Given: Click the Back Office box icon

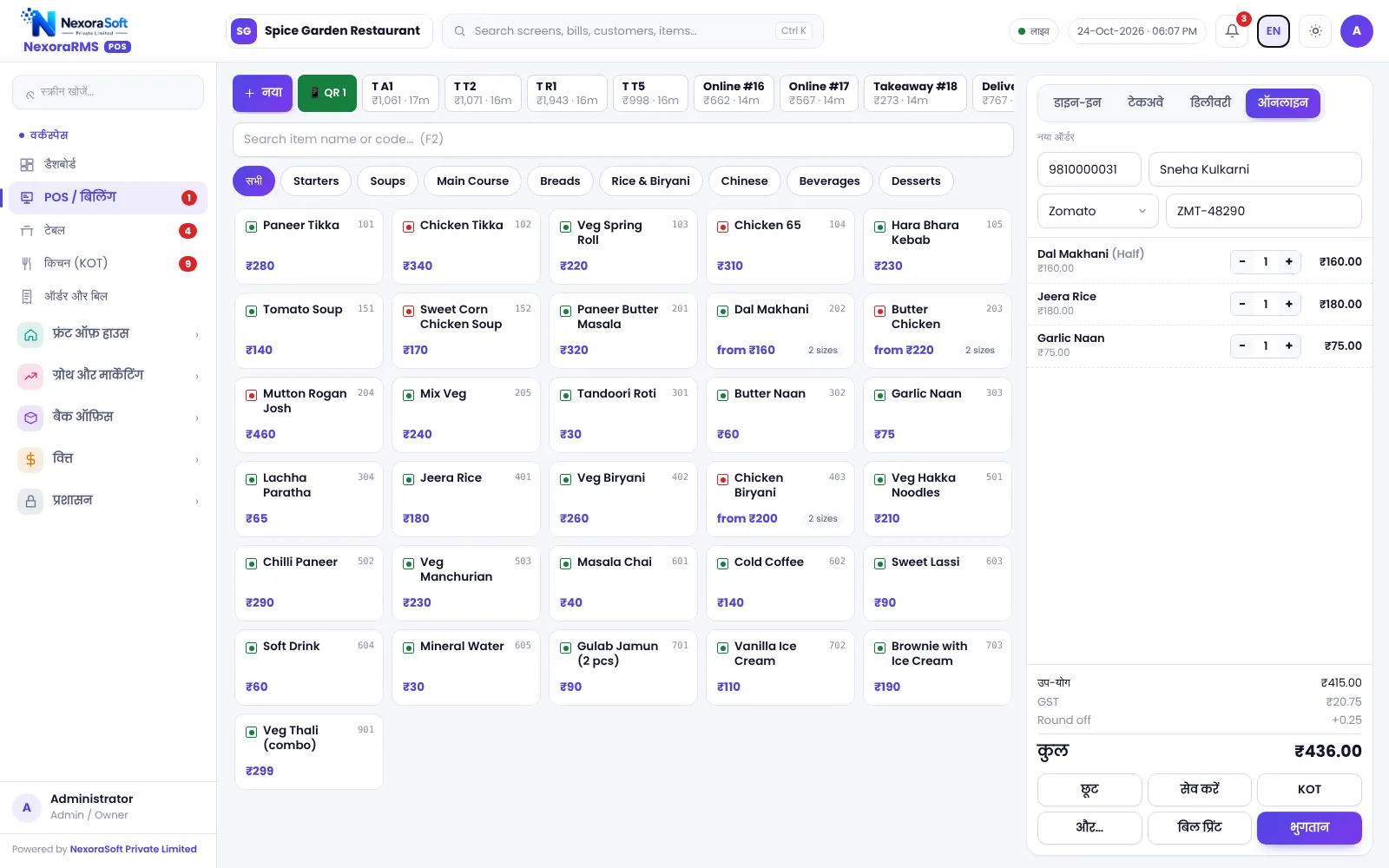Looking at the screenshot, I should click(30, 418).
